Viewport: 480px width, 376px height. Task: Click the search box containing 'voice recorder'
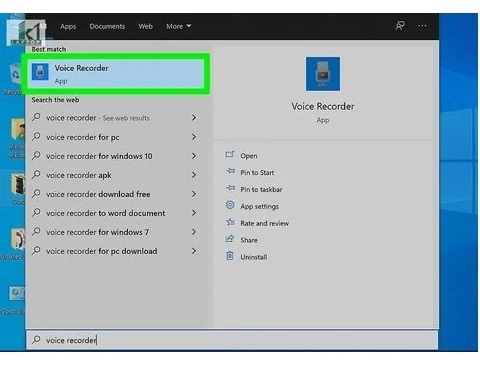232,340
